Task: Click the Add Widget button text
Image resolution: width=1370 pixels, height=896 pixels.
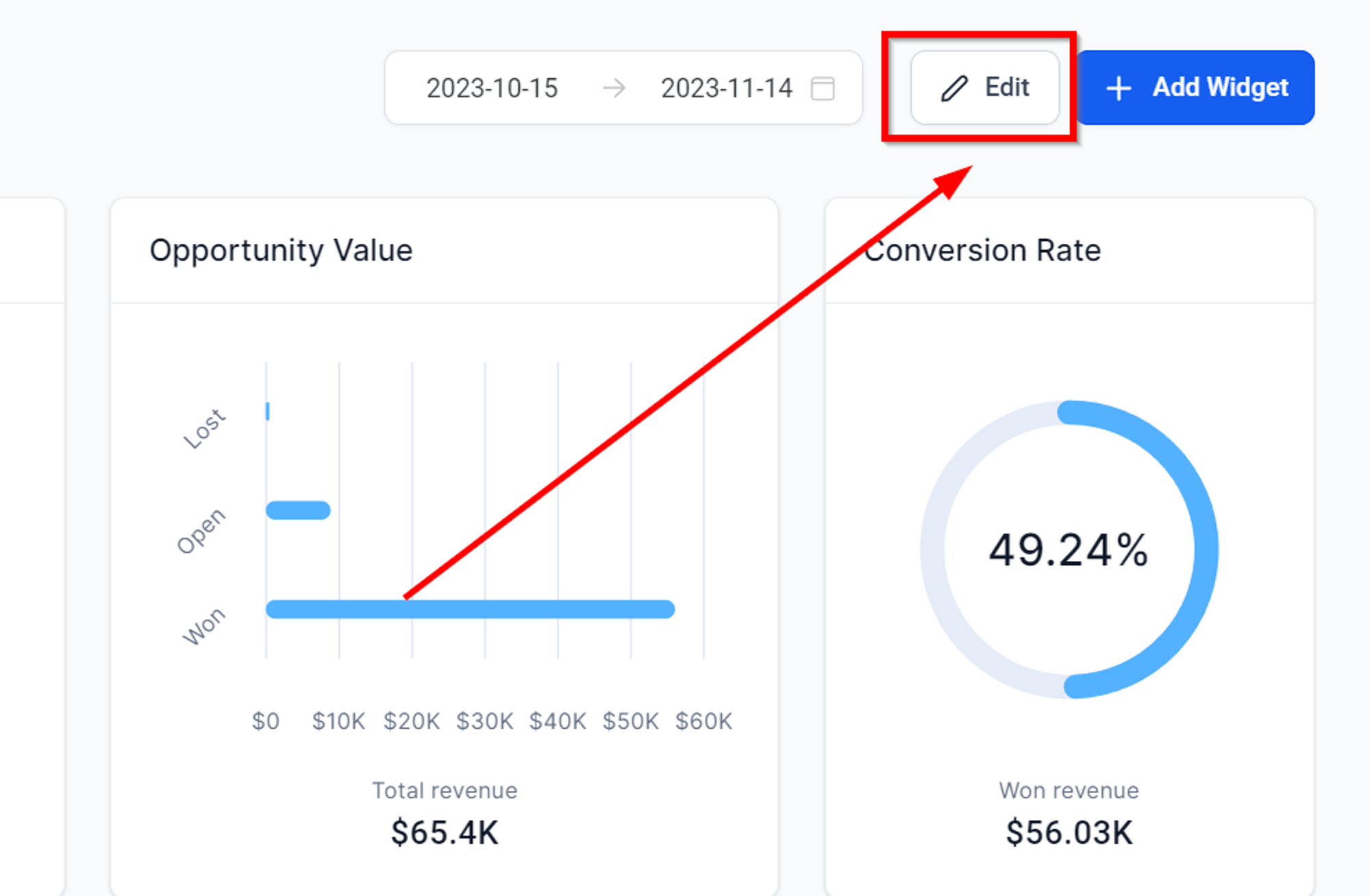Action: tap(1220, 87)
